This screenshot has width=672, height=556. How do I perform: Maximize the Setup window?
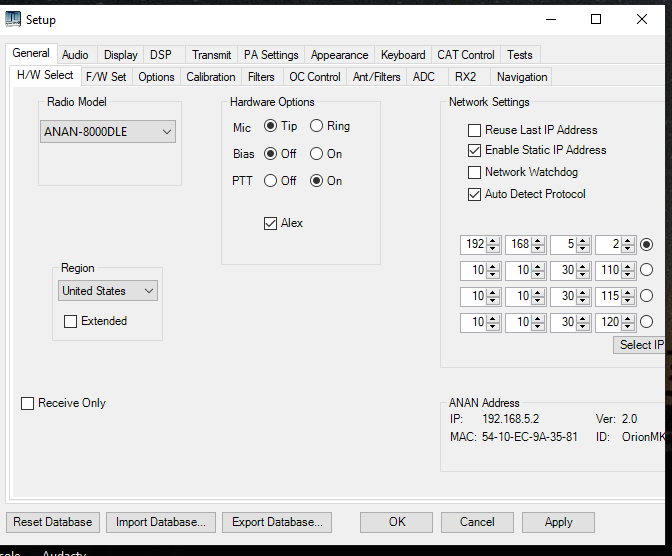596,19
